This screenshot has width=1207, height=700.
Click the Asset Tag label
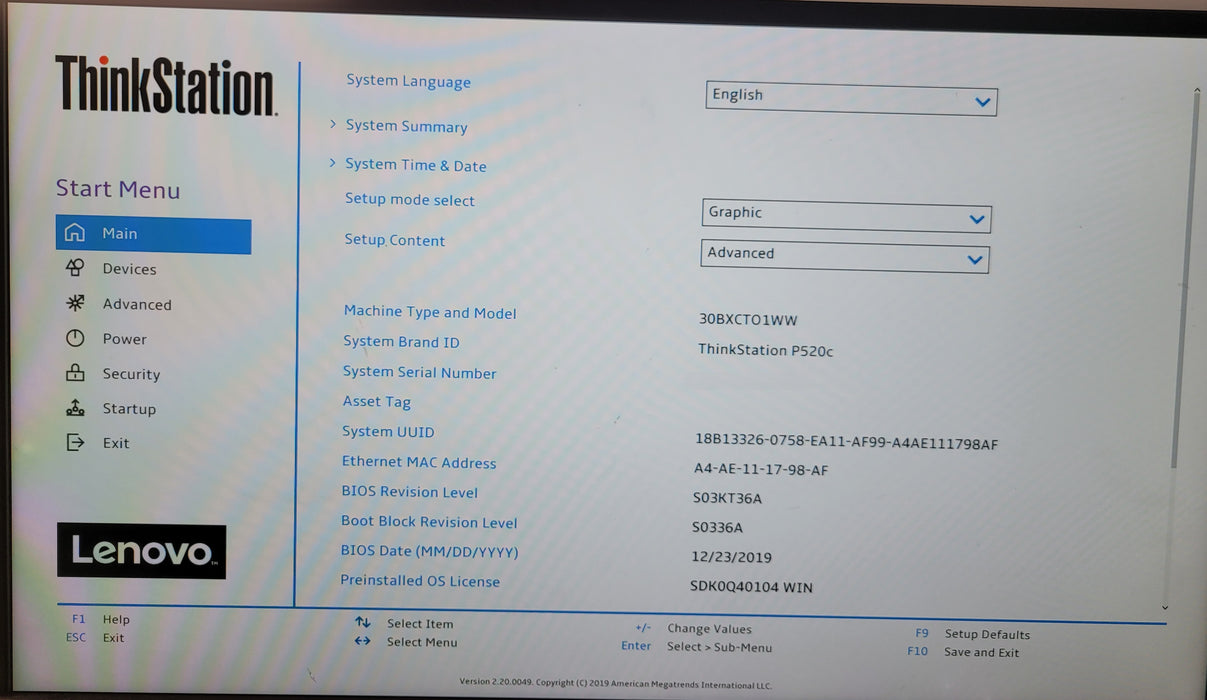click(377, 402)
